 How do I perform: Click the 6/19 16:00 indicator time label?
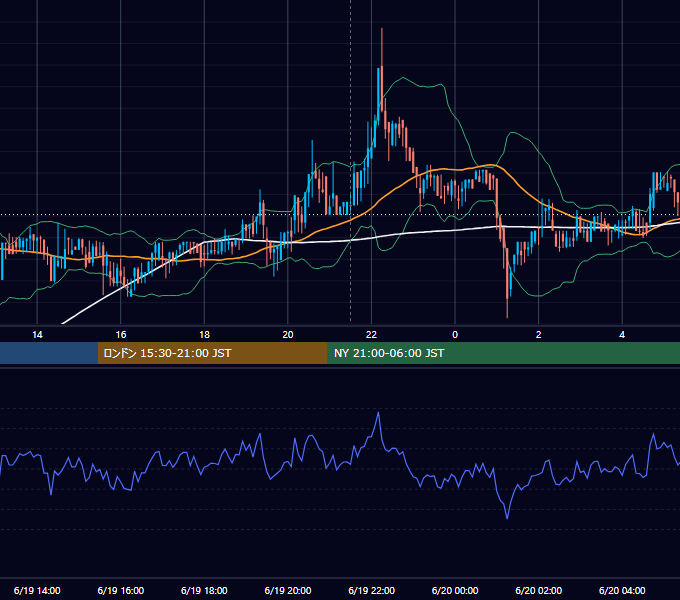point(121,590)
